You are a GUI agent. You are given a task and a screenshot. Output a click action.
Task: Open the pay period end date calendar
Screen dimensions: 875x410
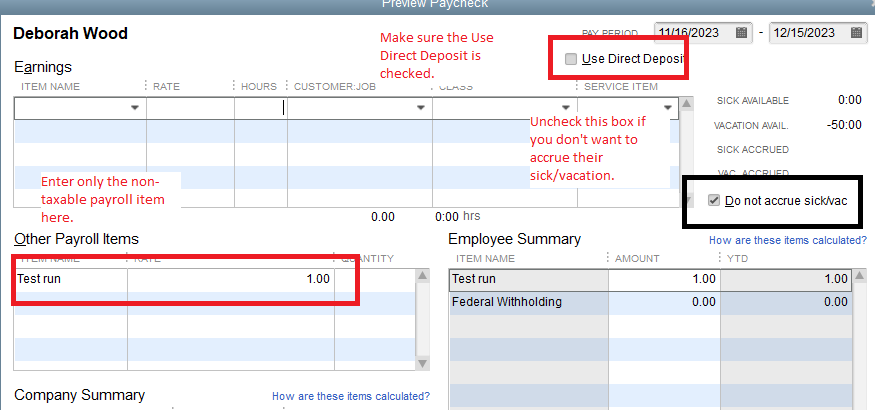click(x=857, y=32)
